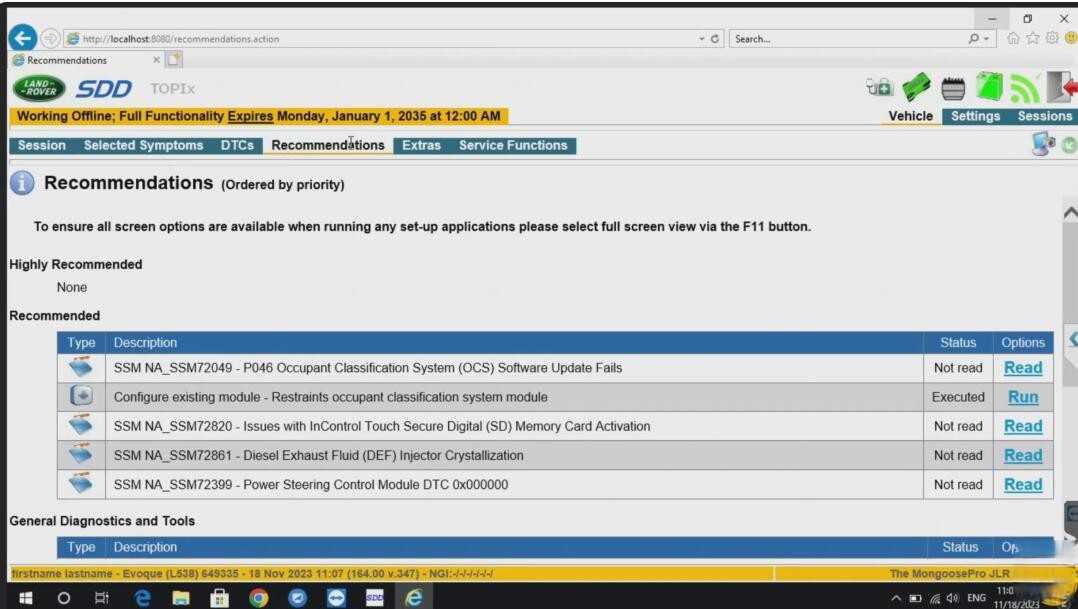Expand the search provider dropdown arrow
The height and width of the screenshot is (609, 1078).
pyautogui.click(x=987, y=39)
